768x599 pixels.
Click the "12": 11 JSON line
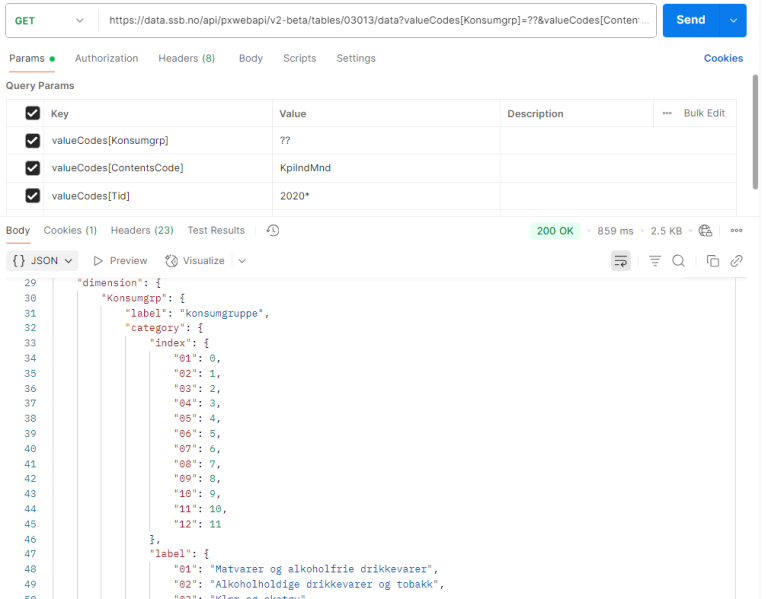[x=197, y=524]
